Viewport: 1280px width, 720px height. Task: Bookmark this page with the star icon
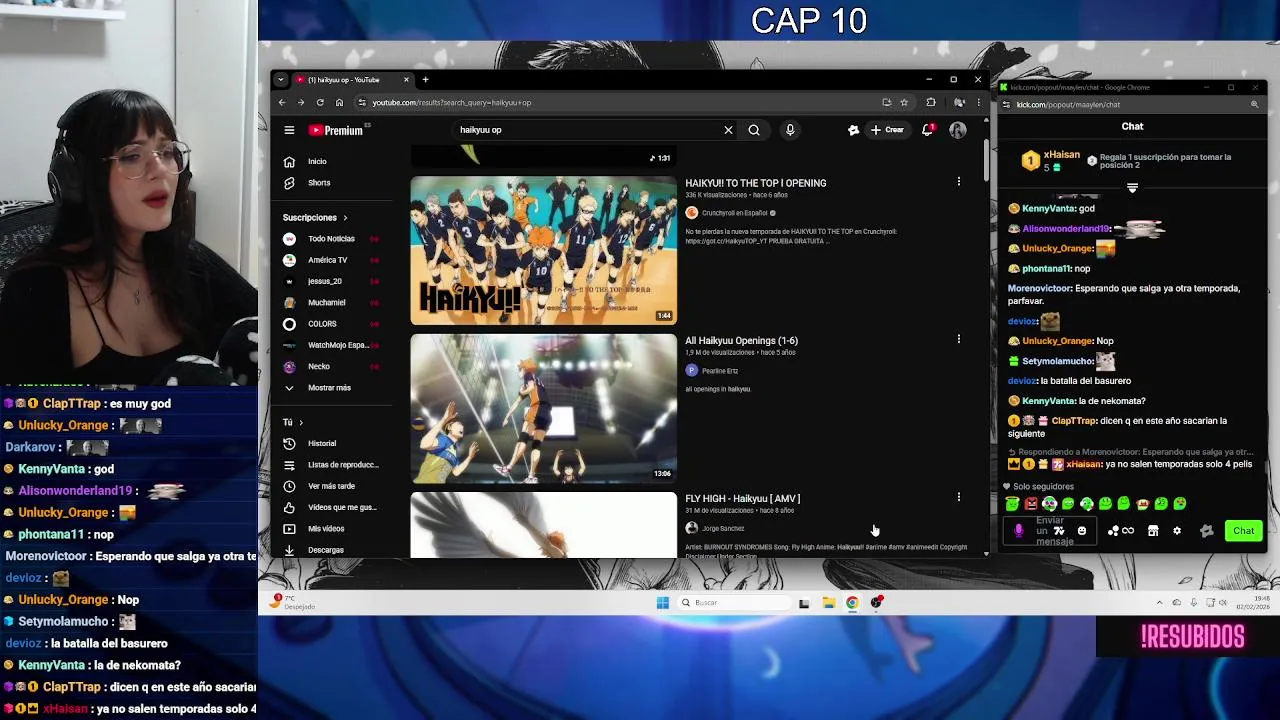point(904,102)
